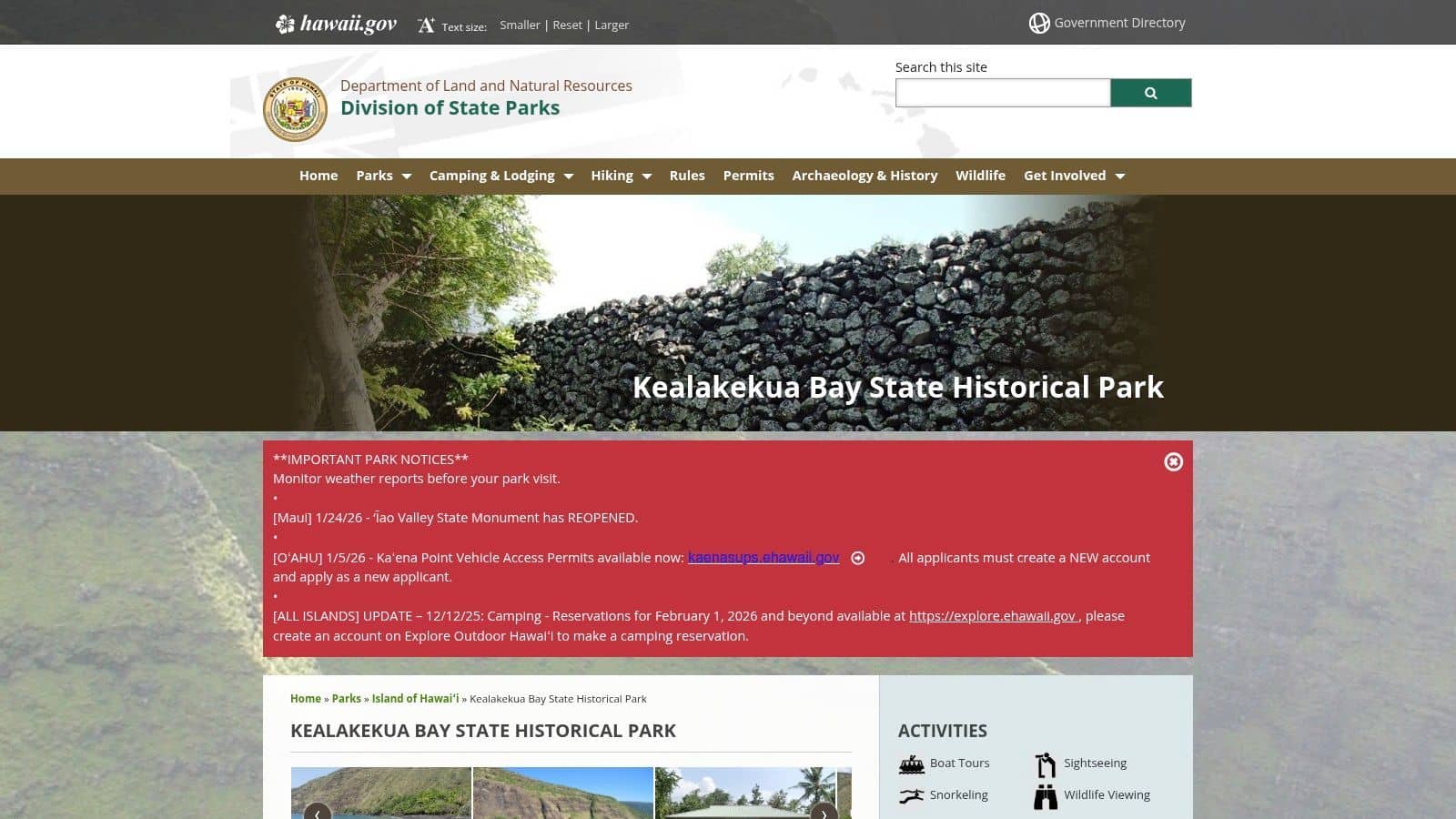Viewport: 1456px width, 819px height.
Task: Follow the kaenasups.ehawaii.gov link
Action: pyautogui.click(x=763, y=557)
